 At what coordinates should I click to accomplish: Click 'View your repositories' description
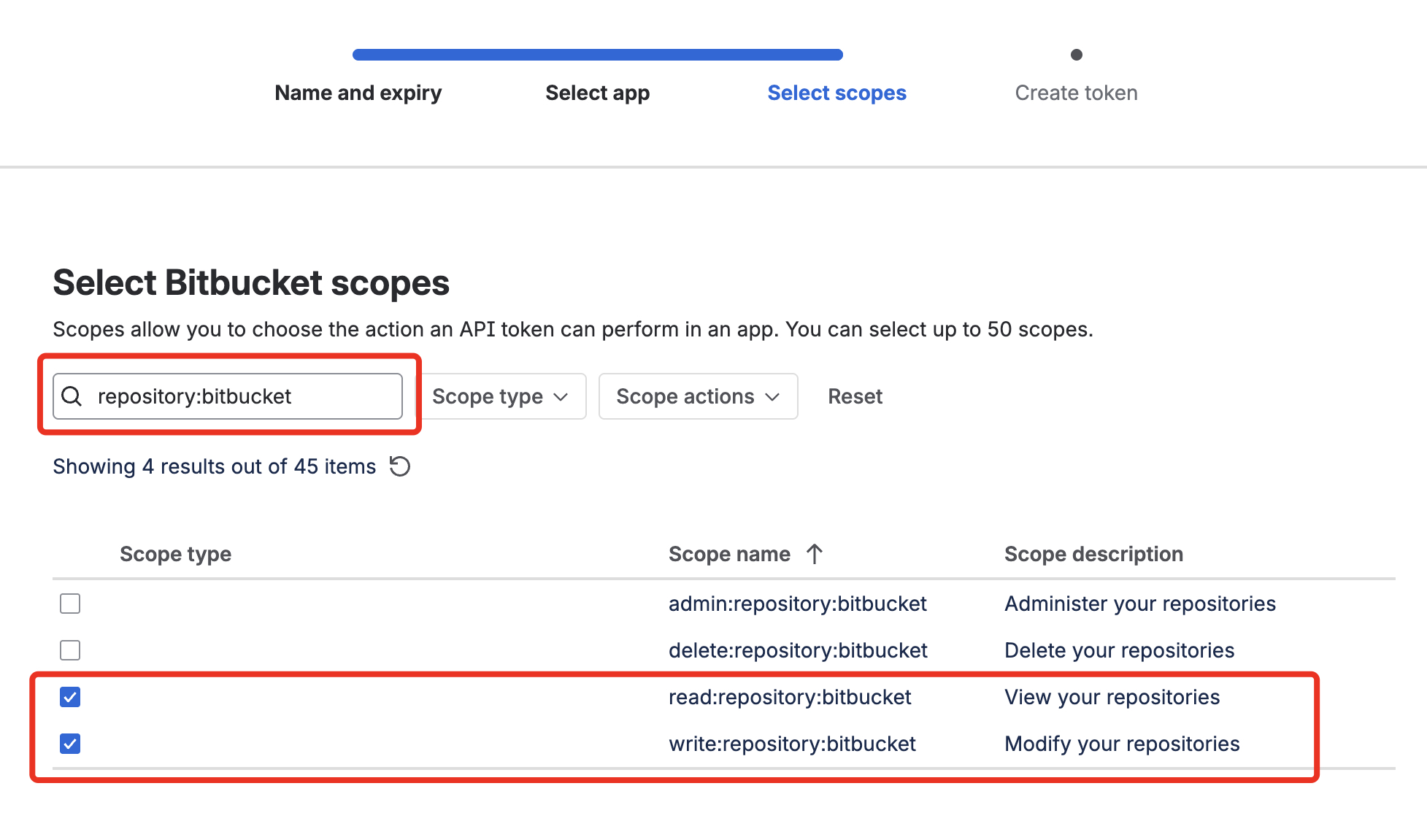coord(1112,697)
